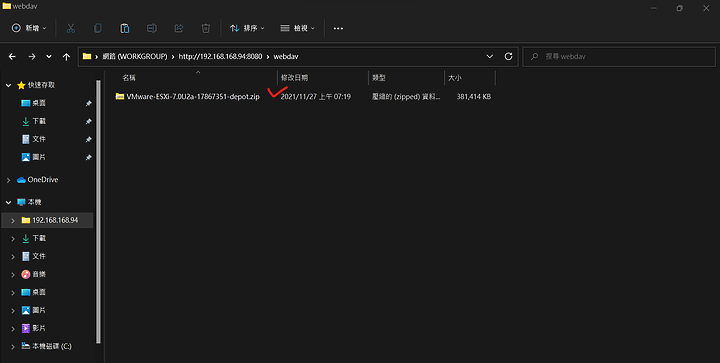The width and height of the screenshot is (720, 363).
Task: Click the Rename icon in toolbar
Action: coord(152,28)
